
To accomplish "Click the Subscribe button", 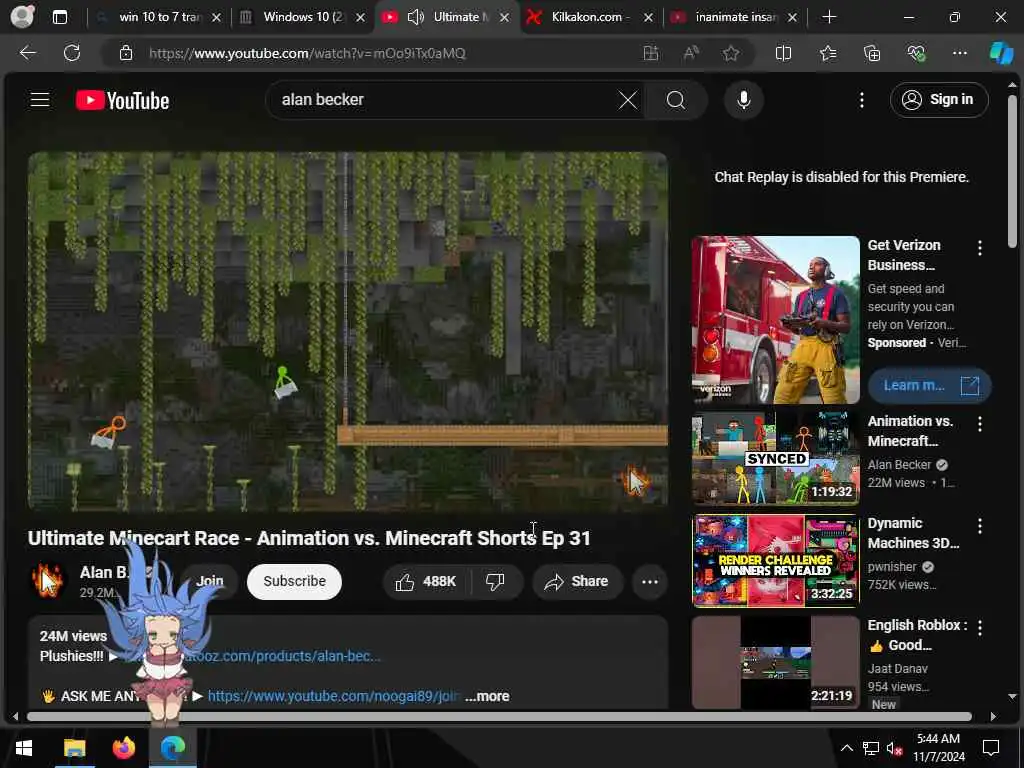I will [x=295, y=581].
